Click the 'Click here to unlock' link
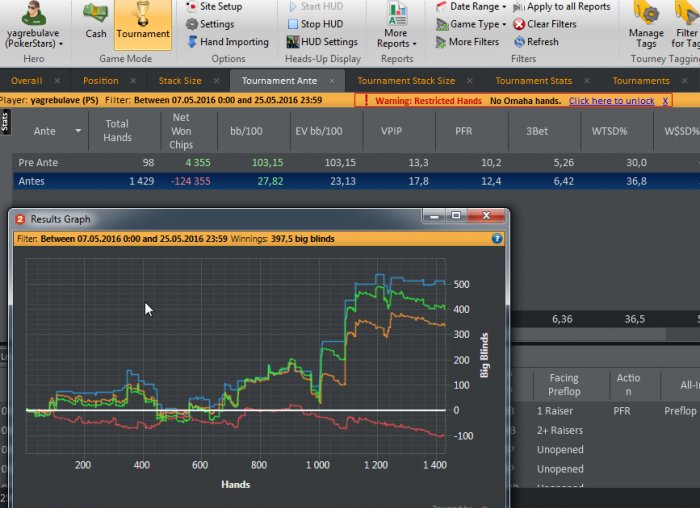The width and height of the screenshot is (700, 508). (x=611, y=101)
